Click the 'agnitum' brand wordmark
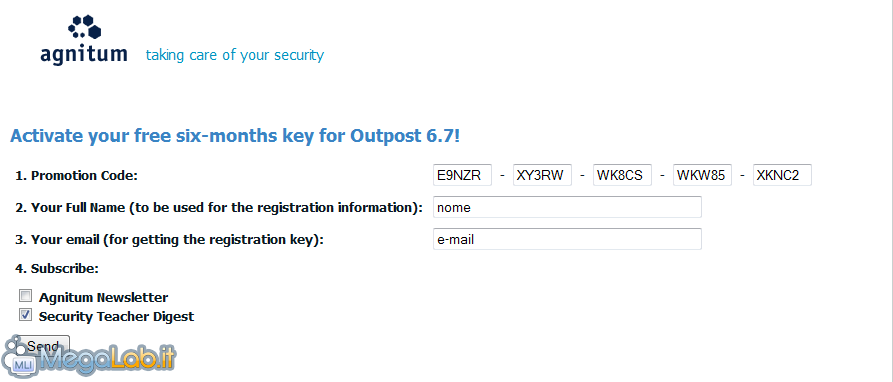 (x=84, y=55)
